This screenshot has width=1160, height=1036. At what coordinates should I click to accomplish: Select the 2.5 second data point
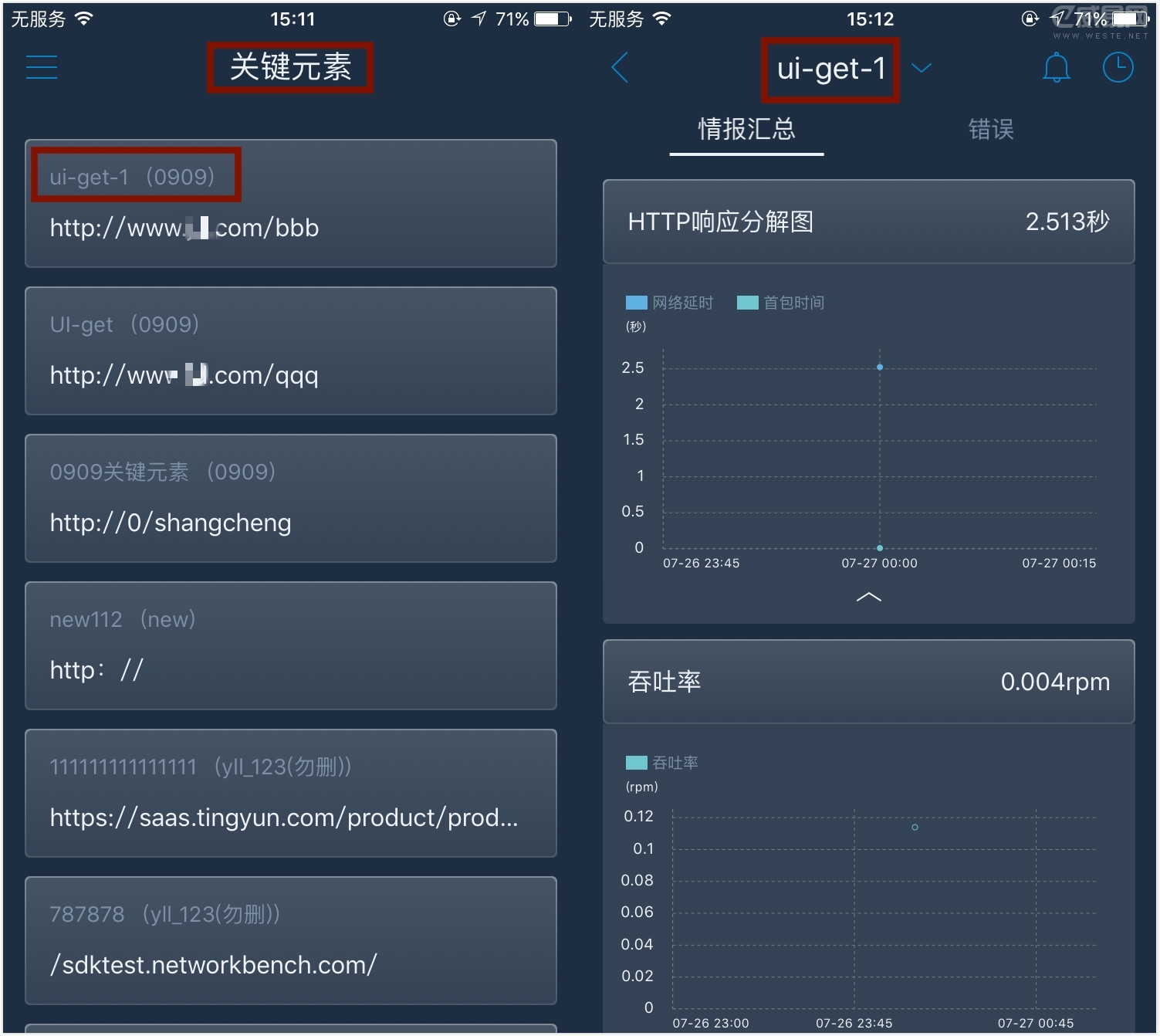pyautogui.click(x=879, y=367)
